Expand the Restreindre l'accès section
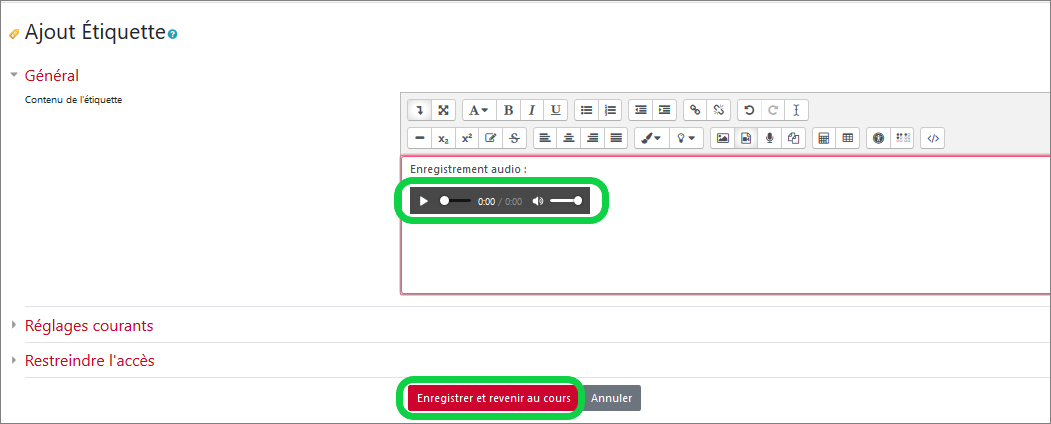 tap(89, 360)
